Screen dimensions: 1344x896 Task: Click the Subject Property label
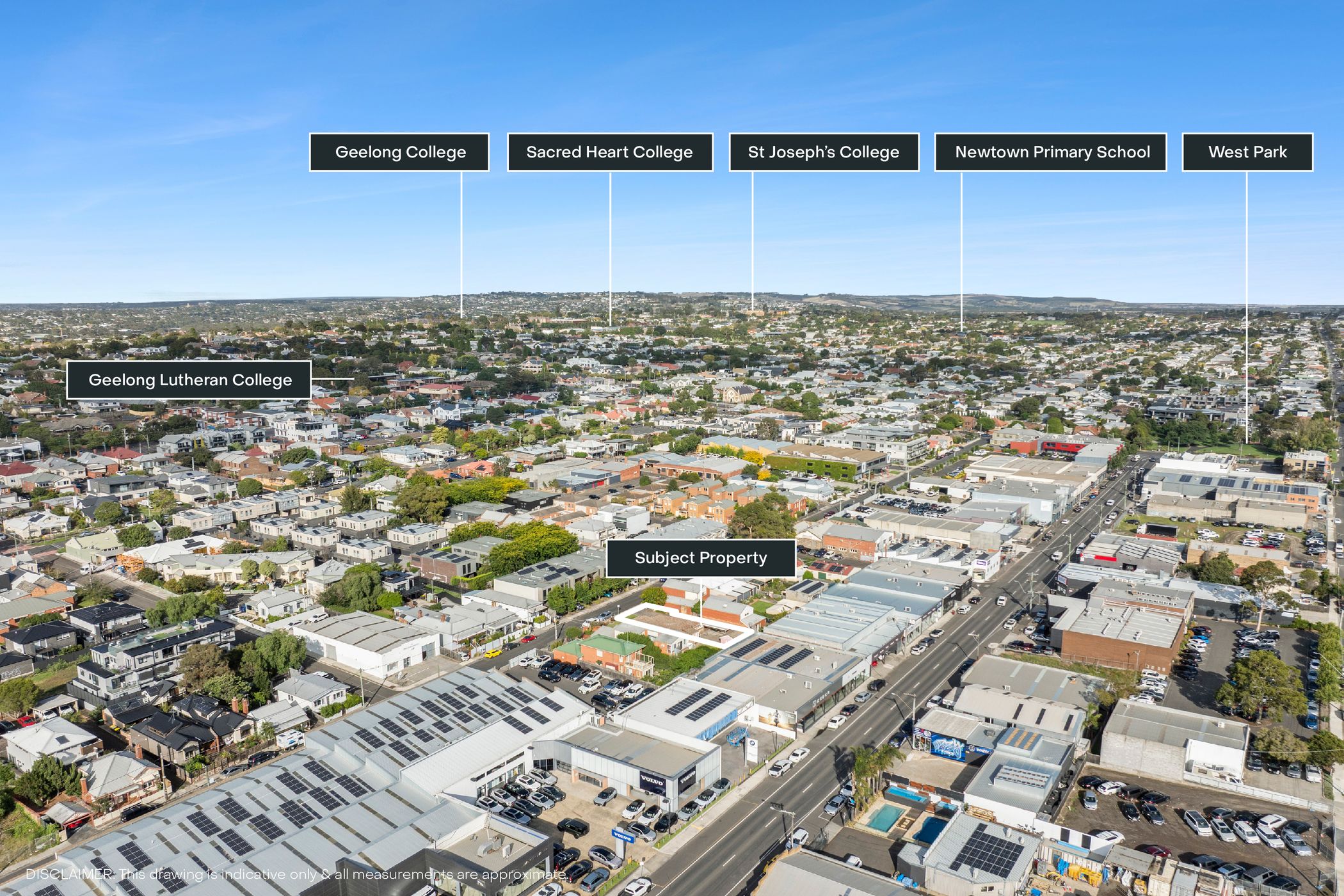point(700,558)
